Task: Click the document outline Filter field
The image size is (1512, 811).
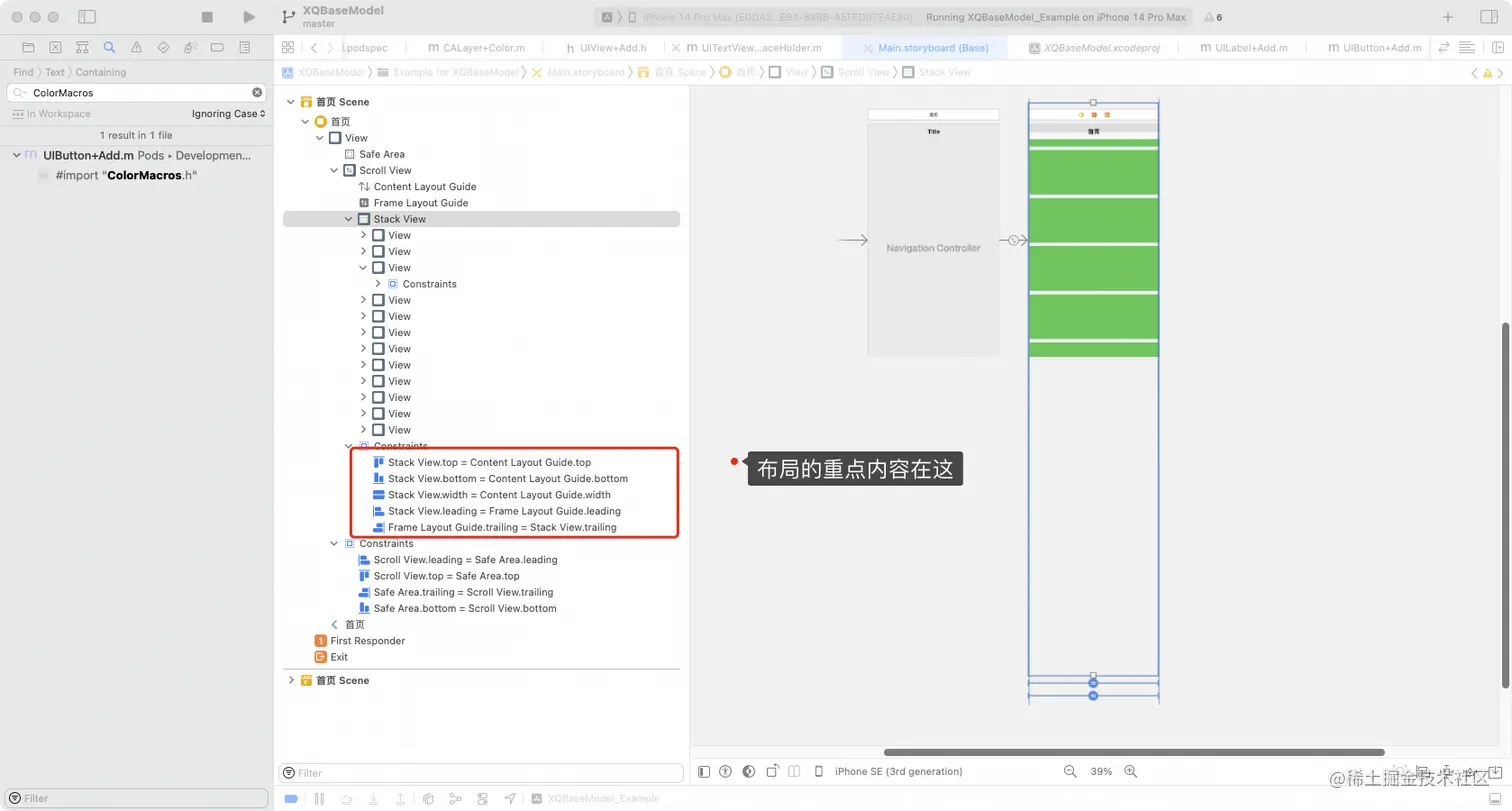Action: tap(481, 773)
